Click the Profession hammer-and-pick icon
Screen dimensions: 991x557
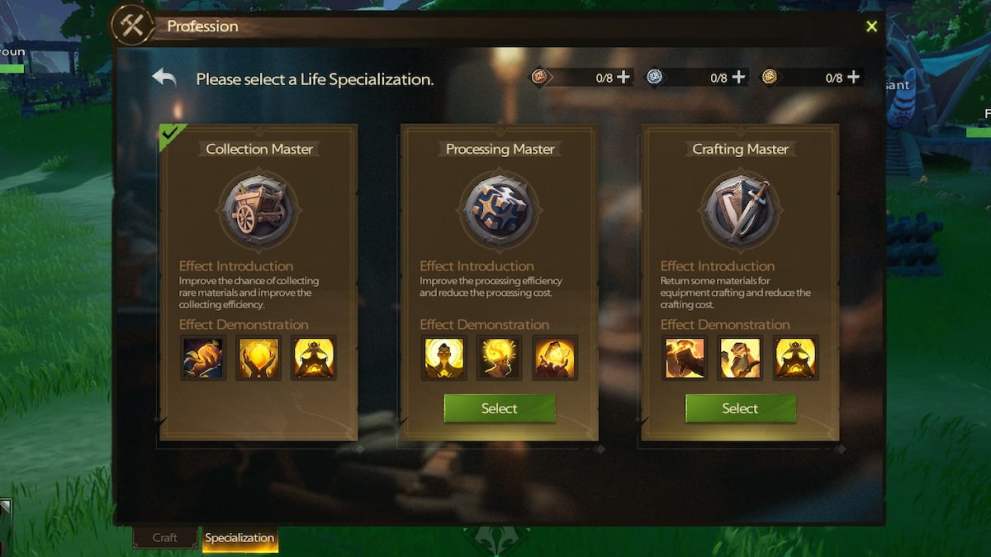click(132, 26)
